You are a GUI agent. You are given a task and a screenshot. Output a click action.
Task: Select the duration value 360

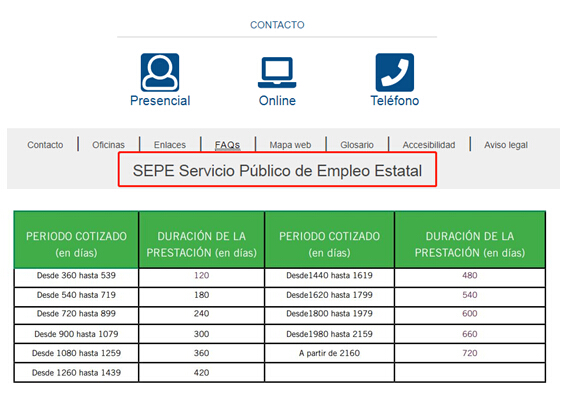click(x=201, y=353)
